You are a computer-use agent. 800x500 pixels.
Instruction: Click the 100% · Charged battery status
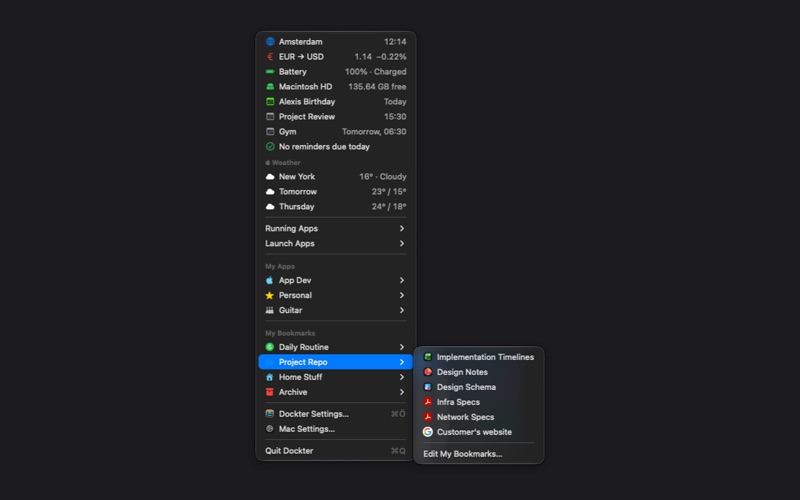pyautogui.click(x=376, y=71)
